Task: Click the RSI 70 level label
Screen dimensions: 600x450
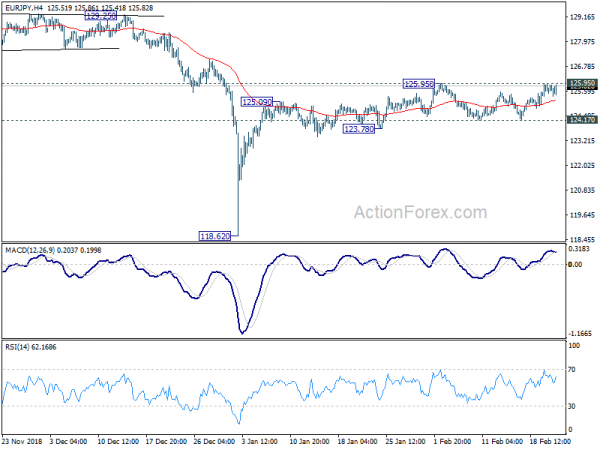Action: 571,370
